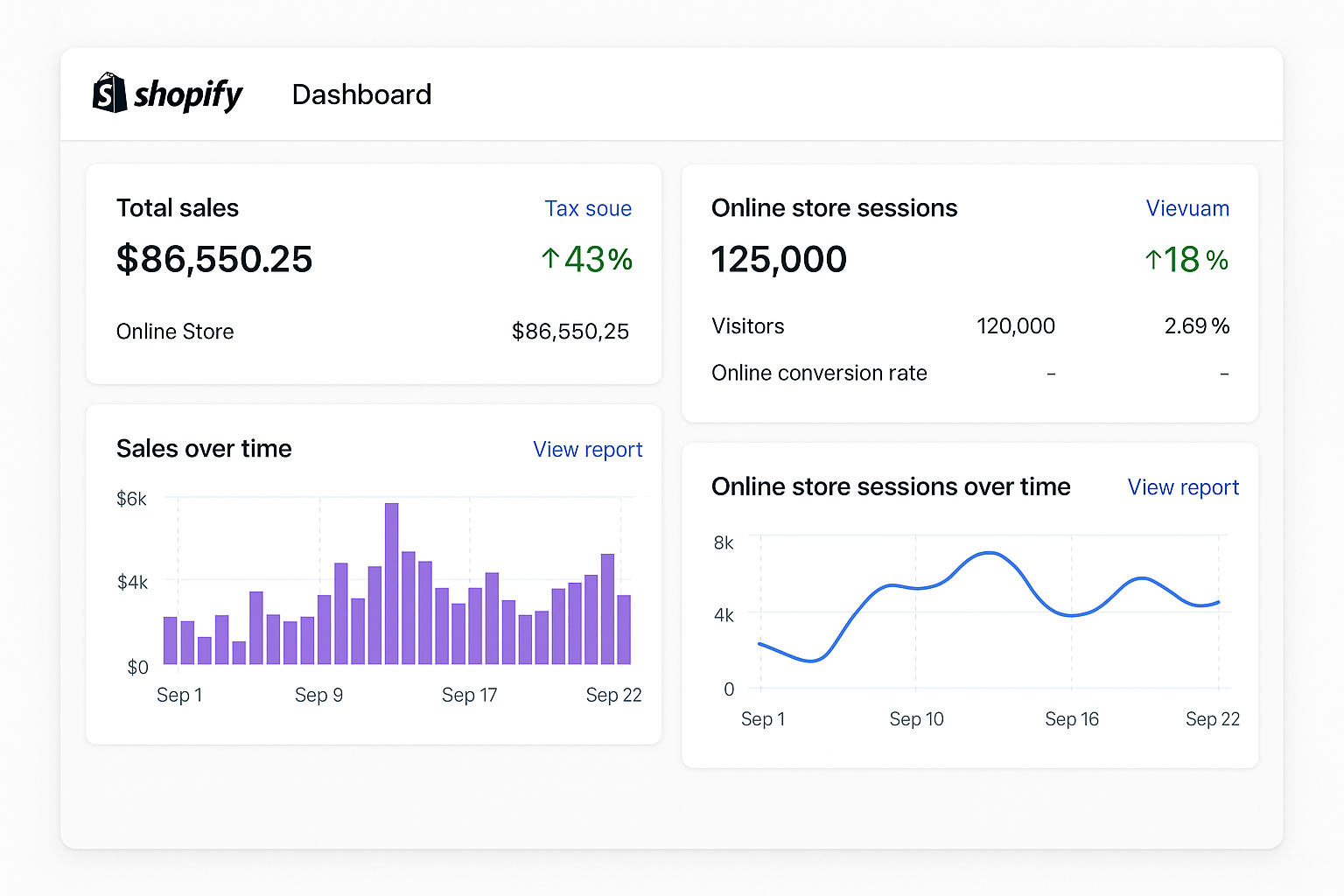
Task: Click the Sep 10 axis label on sessions chart
Action: (x=916, y=718)
